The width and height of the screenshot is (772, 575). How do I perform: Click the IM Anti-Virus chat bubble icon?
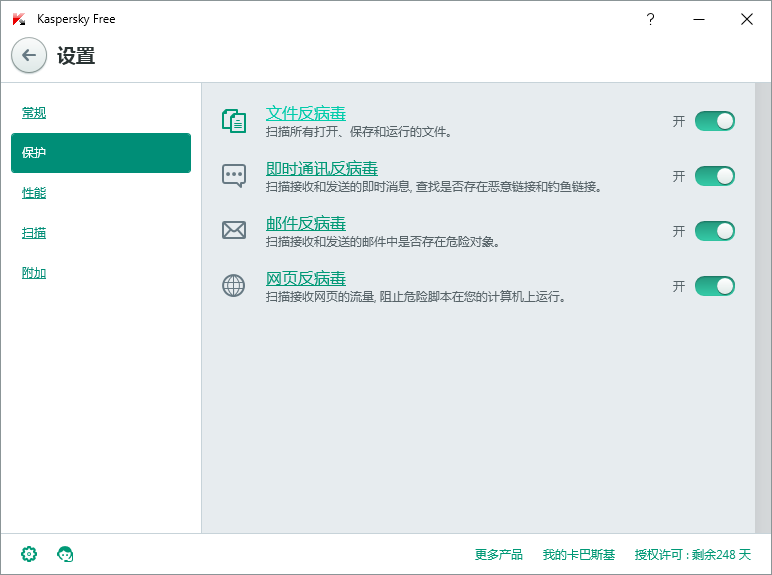(x=233, y=176)
